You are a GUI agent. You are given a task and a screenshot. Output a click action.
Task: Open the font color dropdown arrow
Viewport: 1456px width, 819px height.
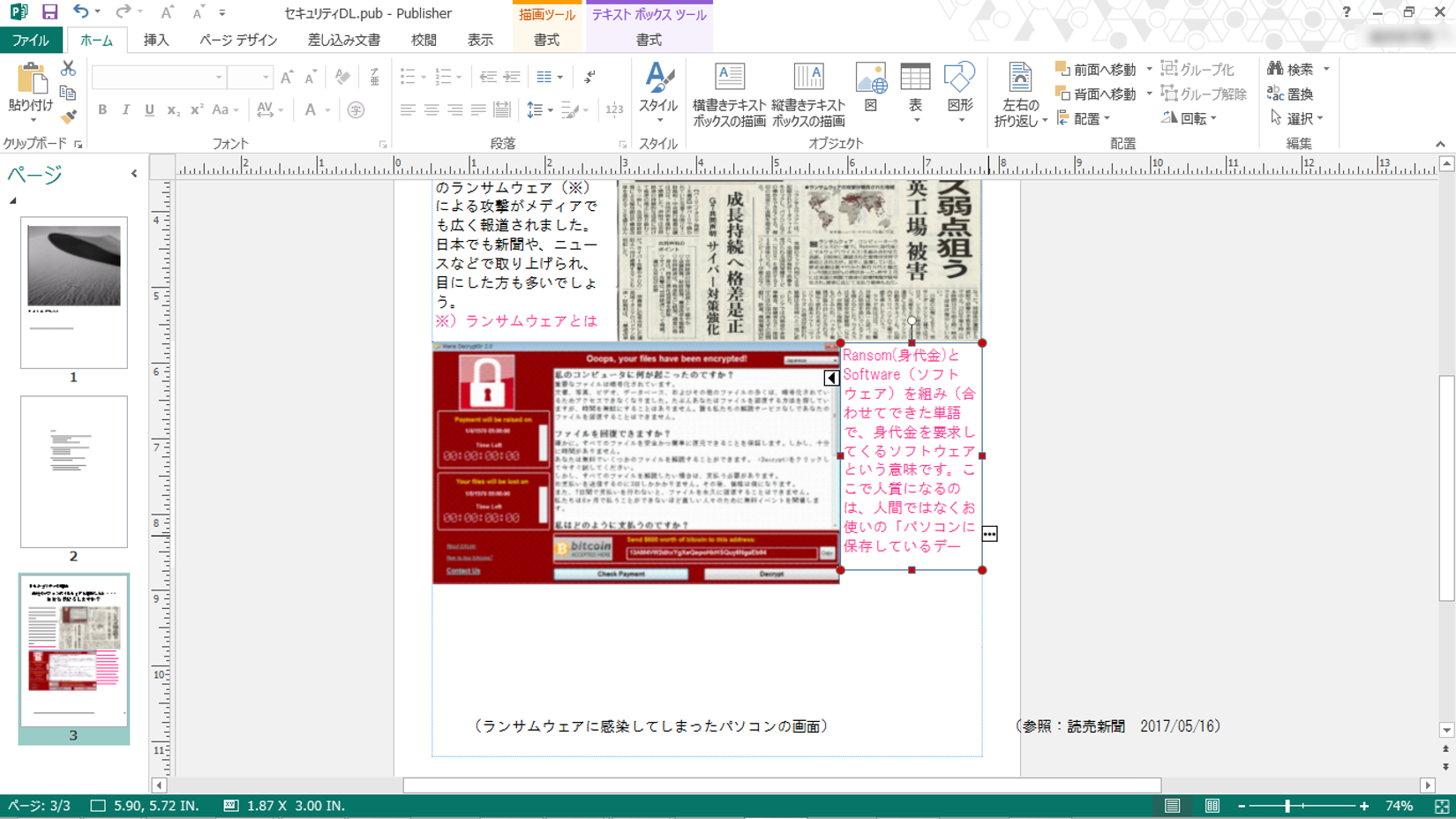click(x=327, y=110)
